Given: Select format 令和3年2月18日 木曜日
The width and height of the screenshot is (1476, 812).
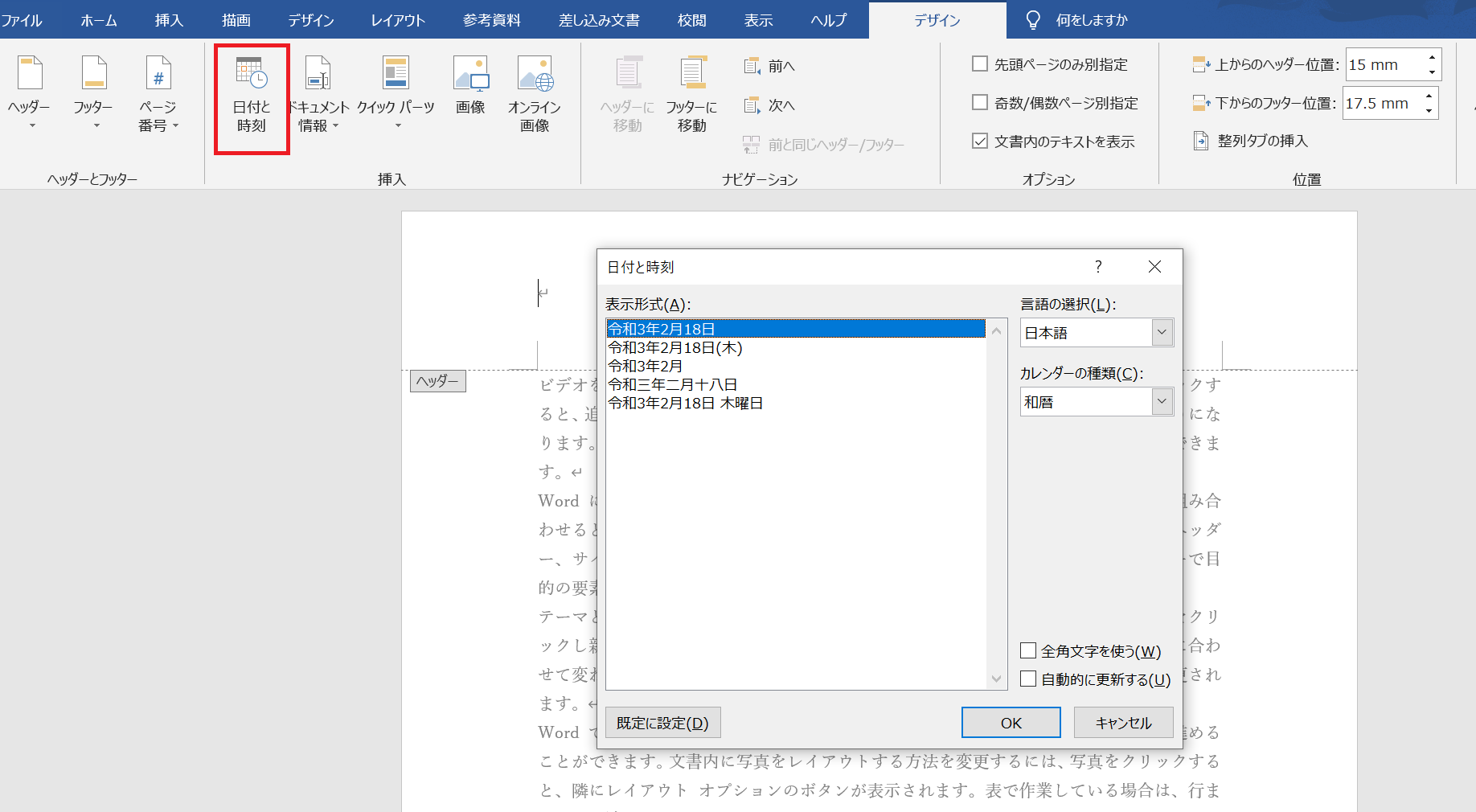Looking at the screenshot, I should (796, 403).
